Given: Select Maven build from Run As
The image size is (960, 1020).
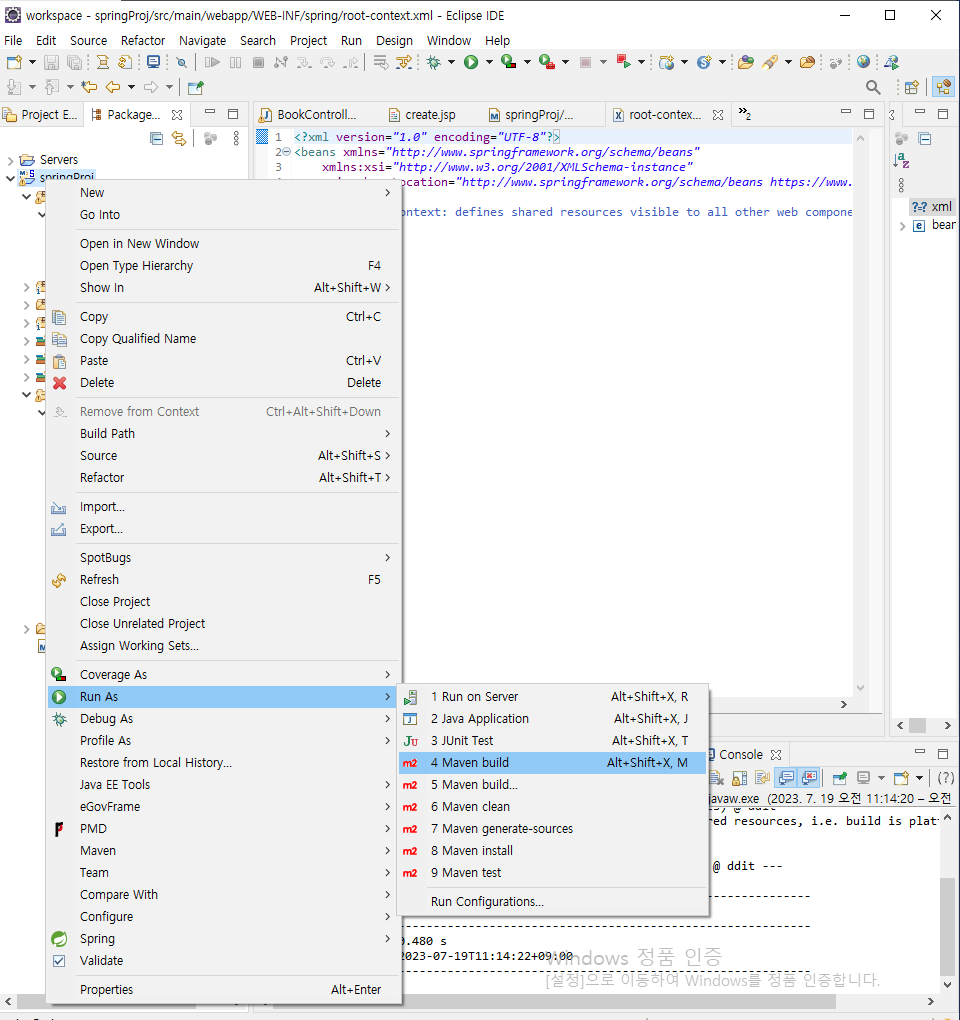Looking at the screenshot, I should coord(552,763).
